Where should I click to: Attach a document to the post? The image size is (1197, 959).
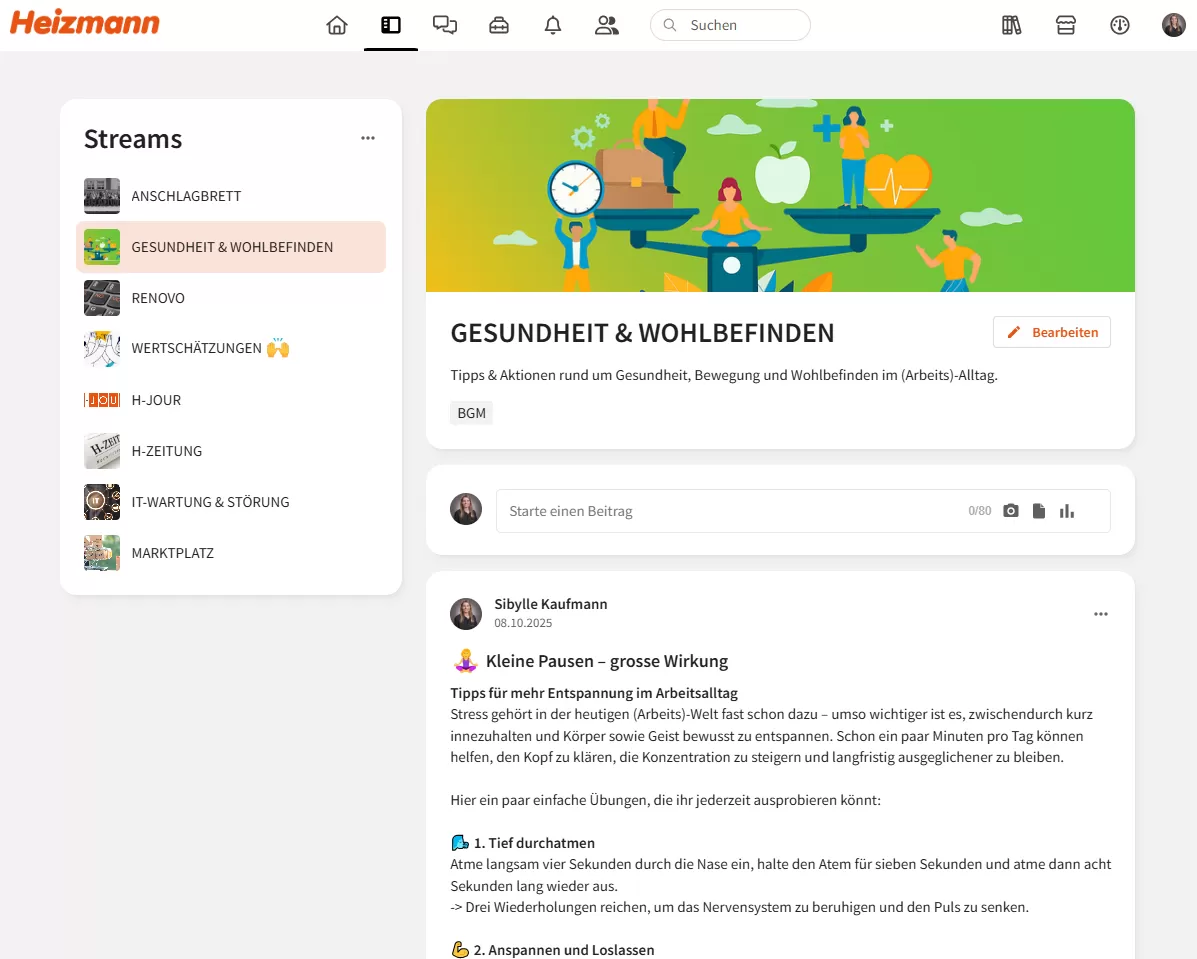tap(1039, 511)
